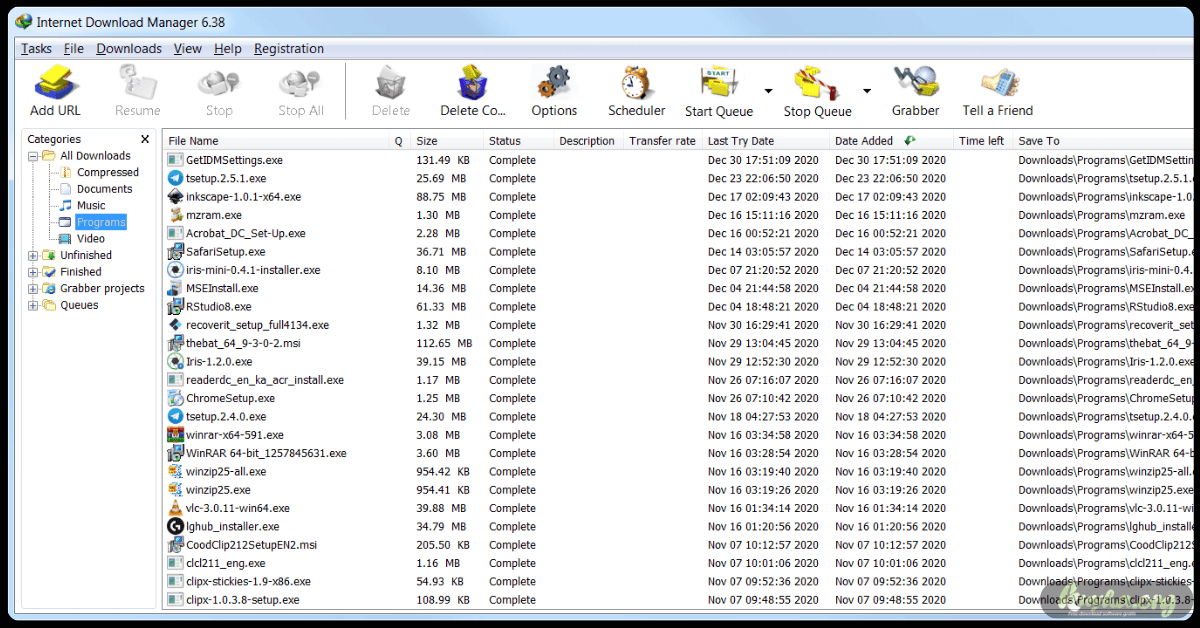Screen dimensions: 1200x628
Task: Sort by Q column header
Action: coord(399,141)
